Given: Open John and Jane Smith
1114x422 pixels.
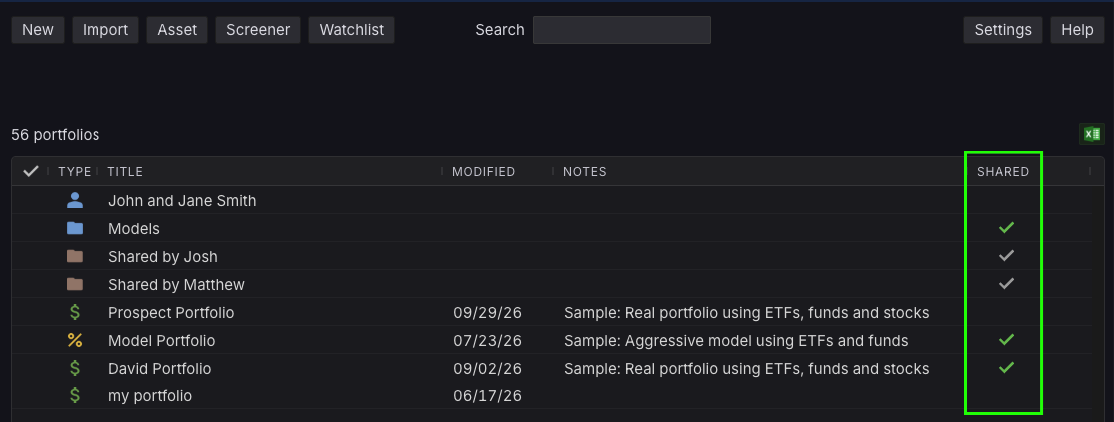Looking at the screenshot, I should point(182,201).
